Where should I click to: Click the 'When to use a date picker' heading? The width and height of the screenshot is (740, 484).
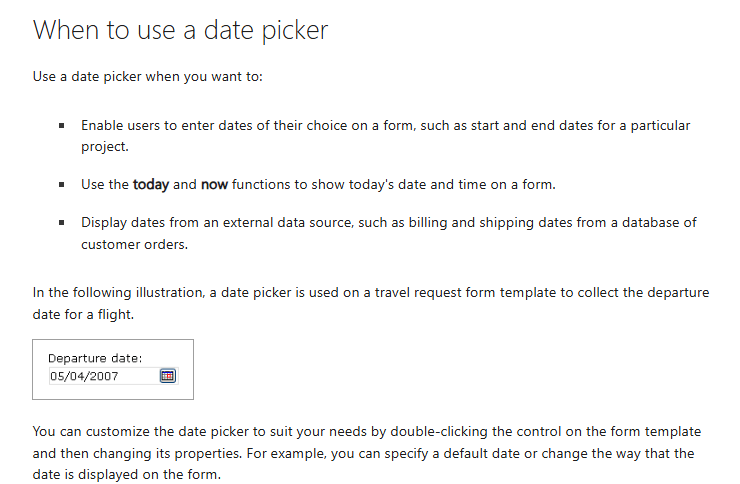click(180, 30)
